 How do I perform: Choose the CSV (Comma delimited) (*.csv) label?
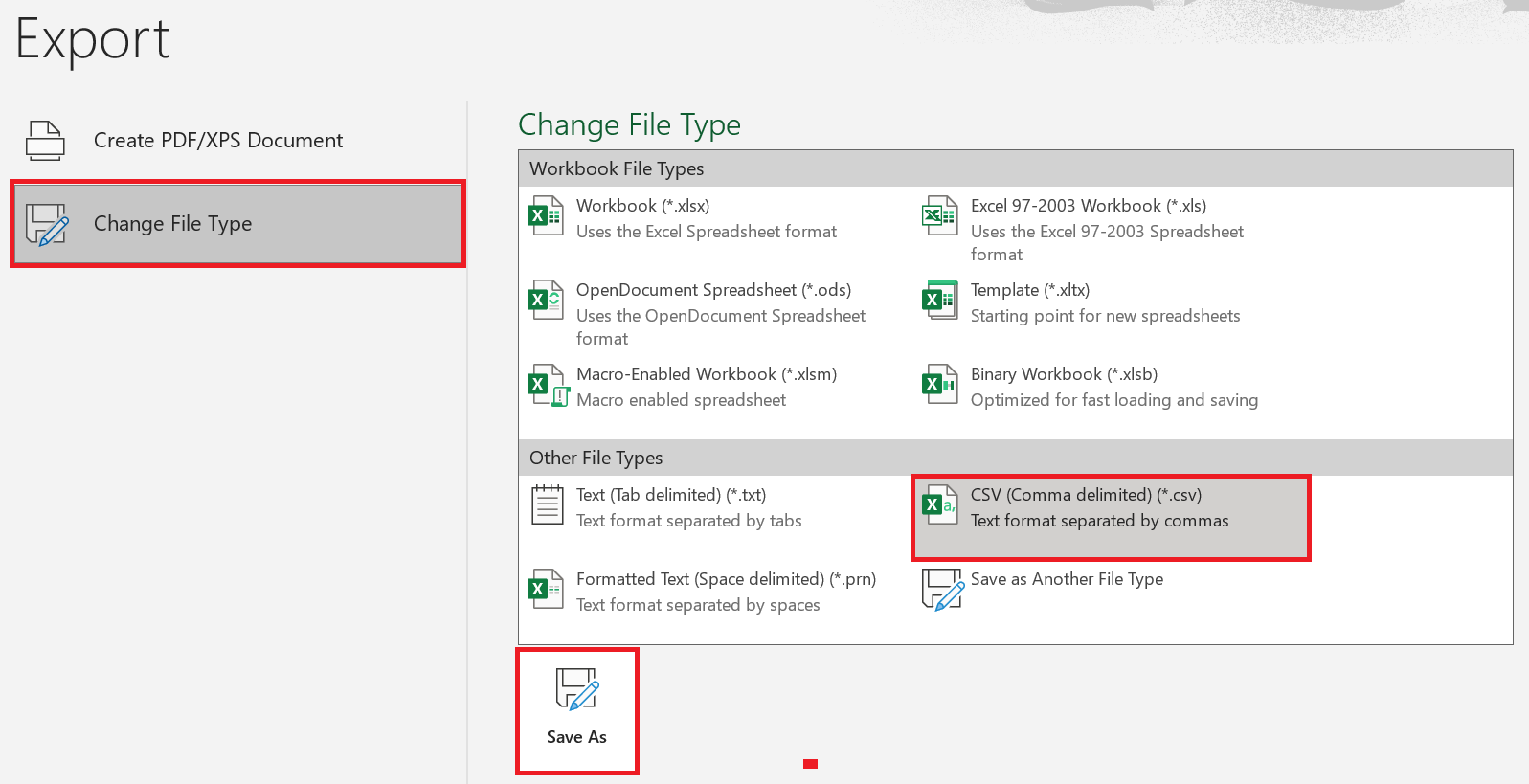[1086, 495]
